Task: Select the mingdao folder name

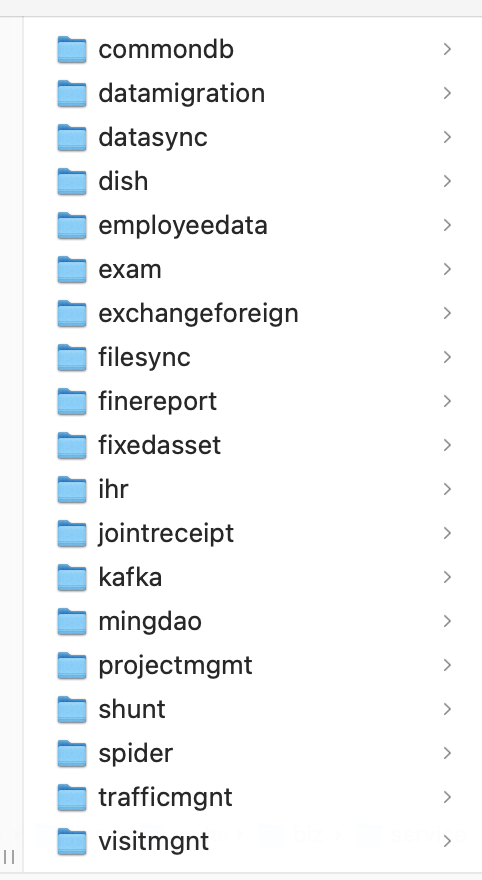Action: coord(150,621)
